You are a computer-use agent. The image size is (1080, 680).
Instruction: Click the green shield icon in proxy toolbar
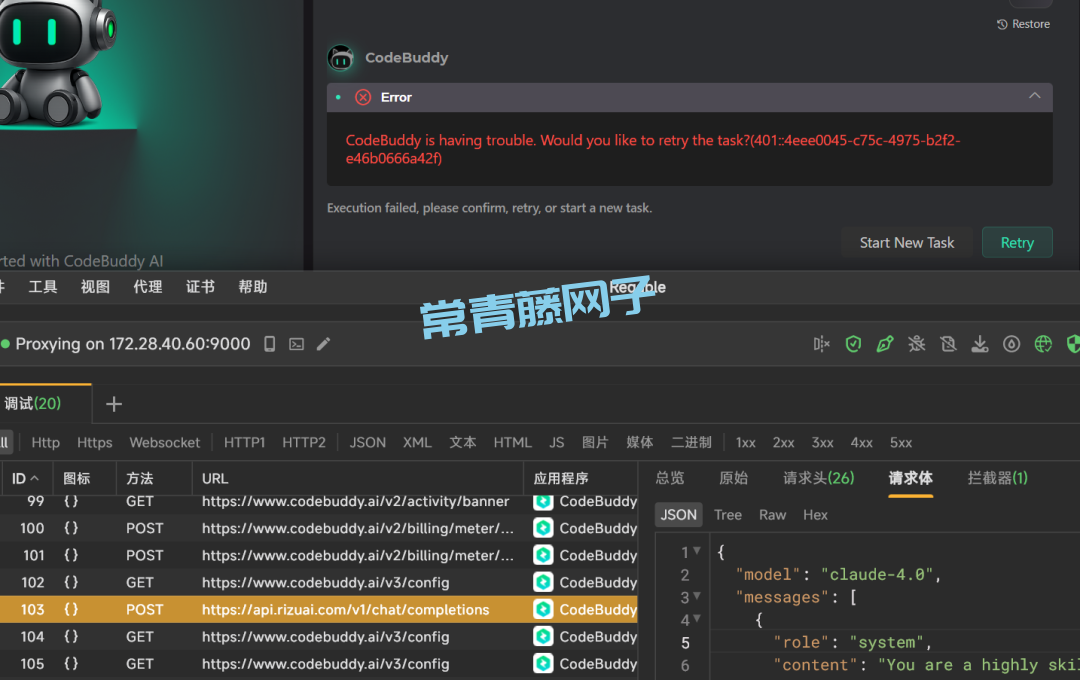(853, 344)
